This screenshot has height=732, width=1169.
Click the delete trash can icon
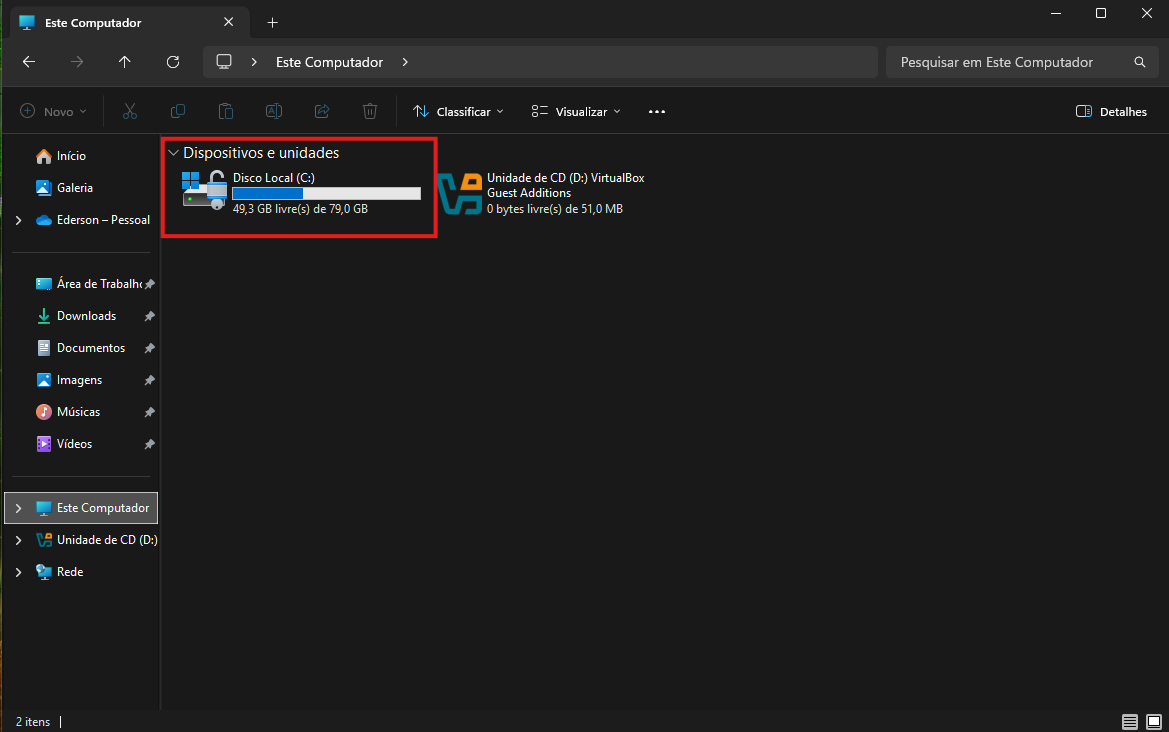pos(370,111)
